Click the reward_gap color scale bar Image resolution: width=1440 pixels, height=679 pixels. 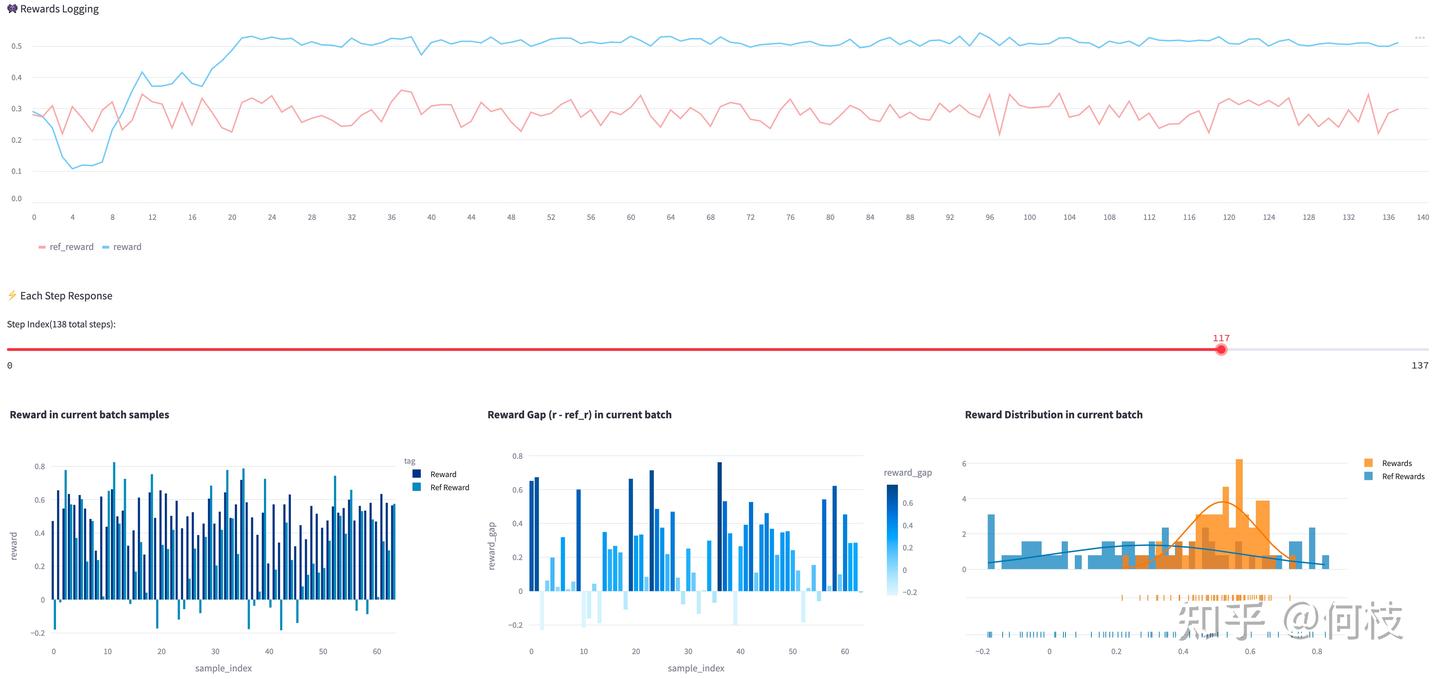click(892, 540)
